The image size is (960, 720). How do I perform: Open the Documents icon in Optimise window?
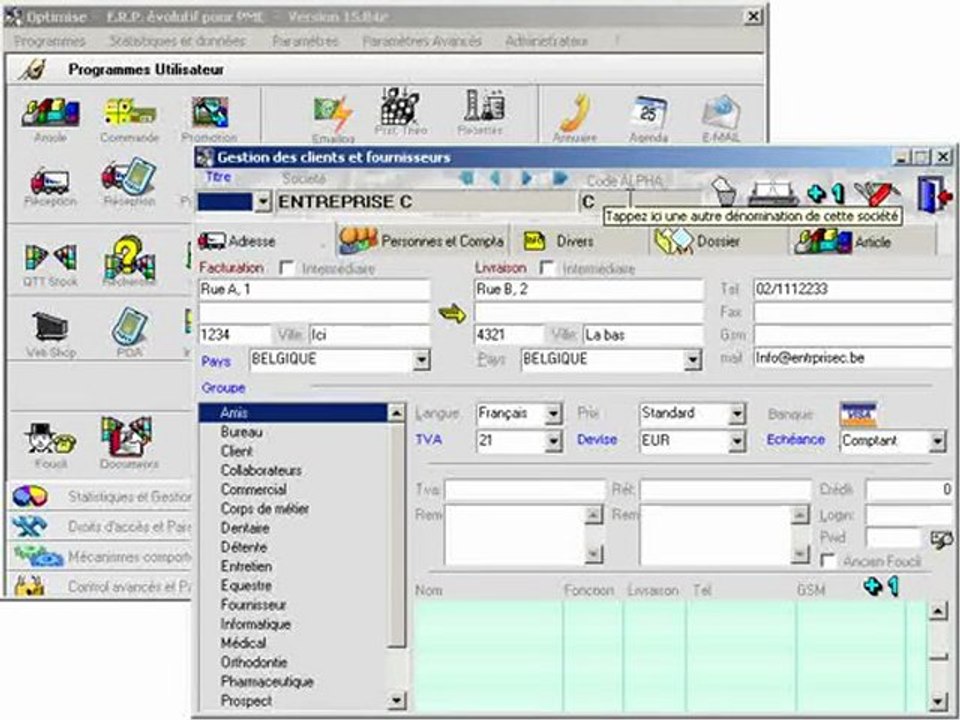click(129, 436)
